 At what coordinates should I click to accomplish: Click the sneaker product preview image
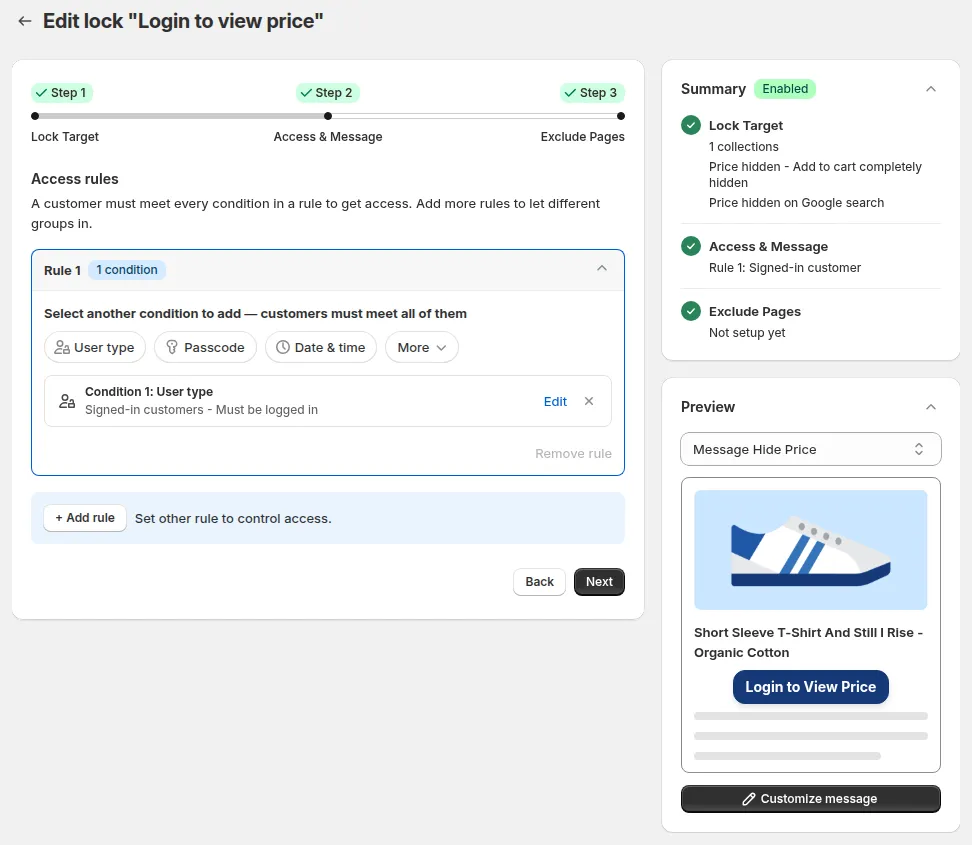[x=810, y=550]
